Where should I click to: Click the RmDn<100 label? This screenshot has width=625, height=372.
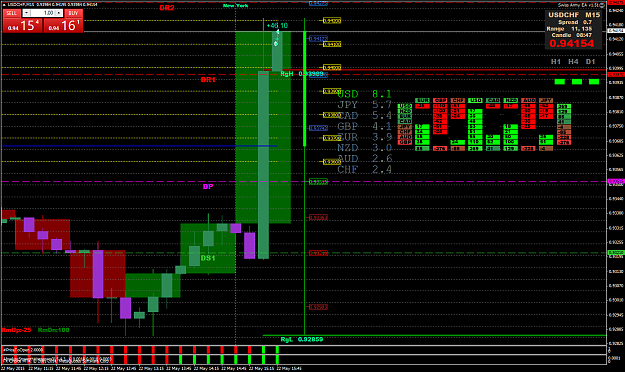(54, 330)
